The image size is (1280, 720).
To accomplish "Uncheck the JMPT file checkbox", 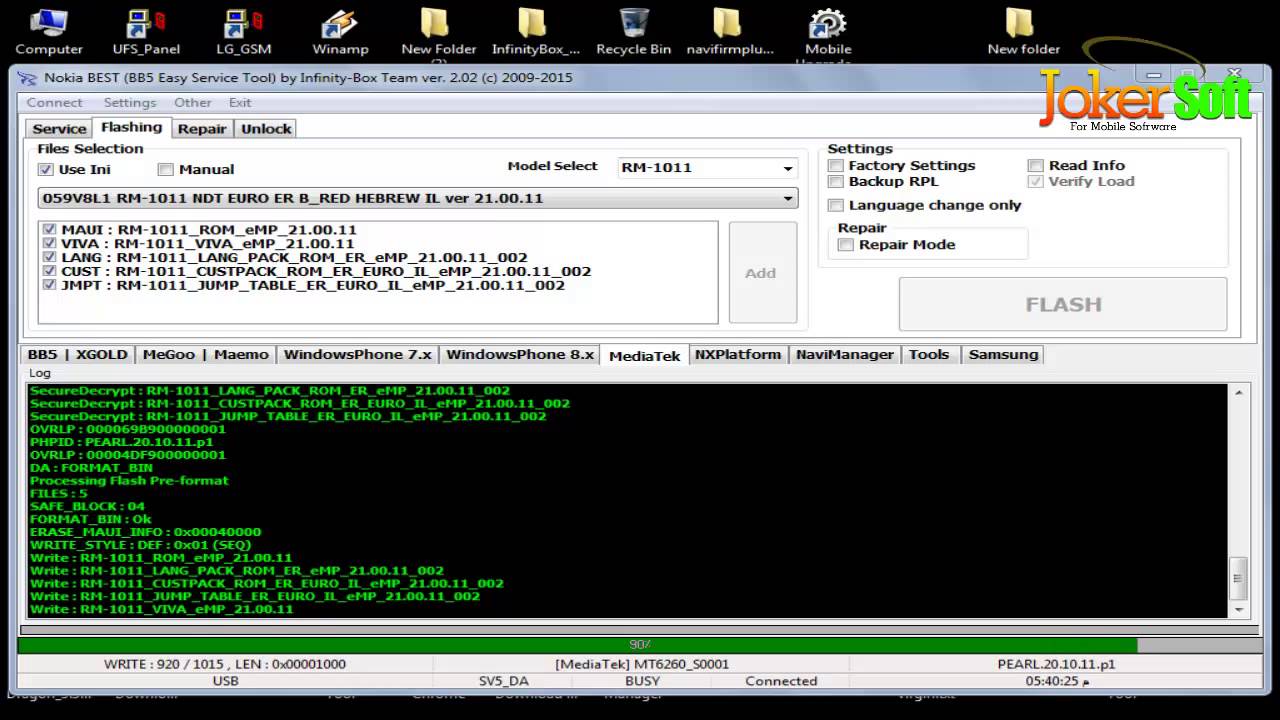I will pyautogui.click(x=50, y=286).
